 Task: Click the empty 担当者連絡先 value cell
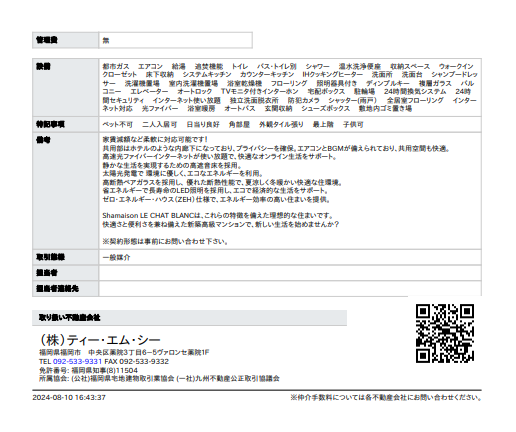290,288
